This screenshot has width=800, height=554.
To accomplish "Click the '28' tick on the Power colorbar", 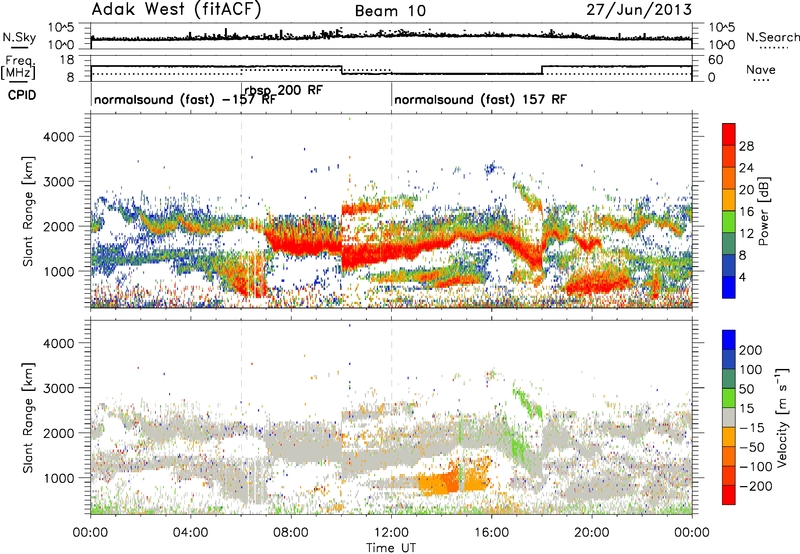I will tap(746, 146).
